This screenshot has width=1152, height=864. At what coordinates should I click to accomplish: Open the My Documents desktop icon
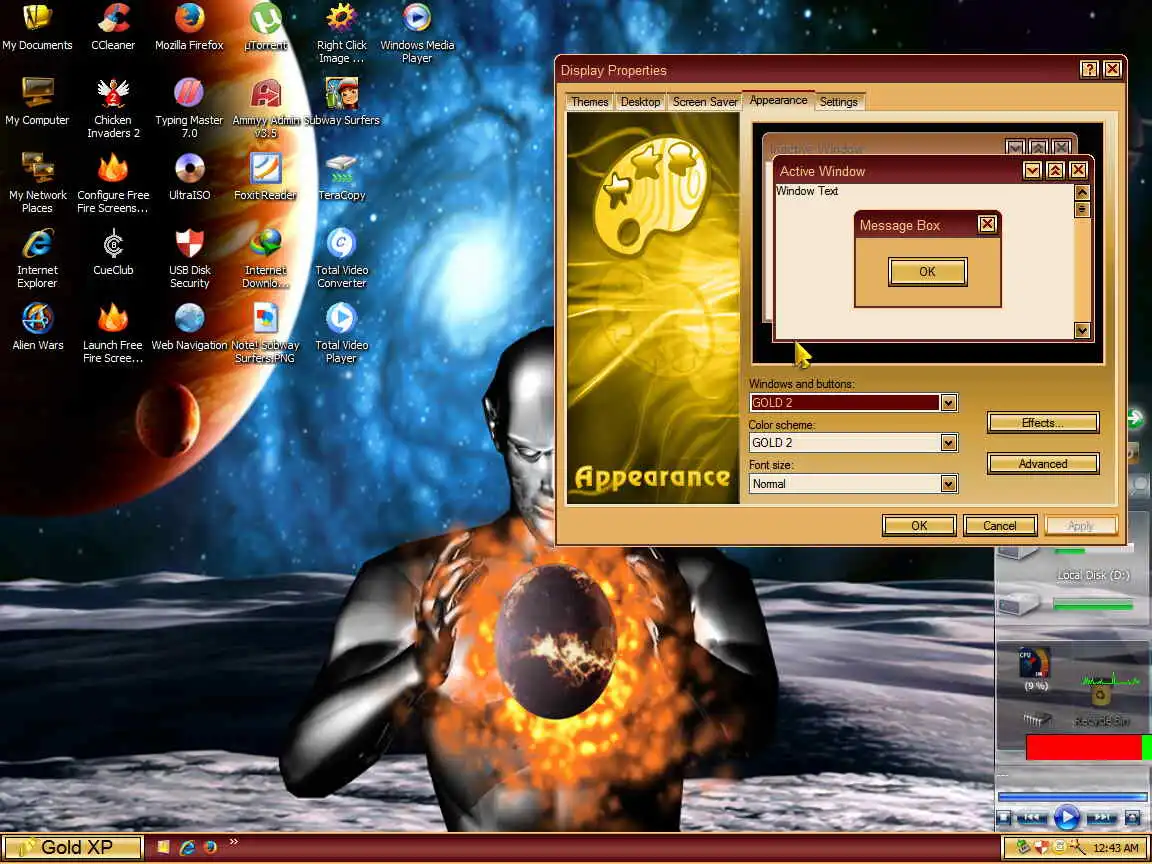(x=37, y=26)
